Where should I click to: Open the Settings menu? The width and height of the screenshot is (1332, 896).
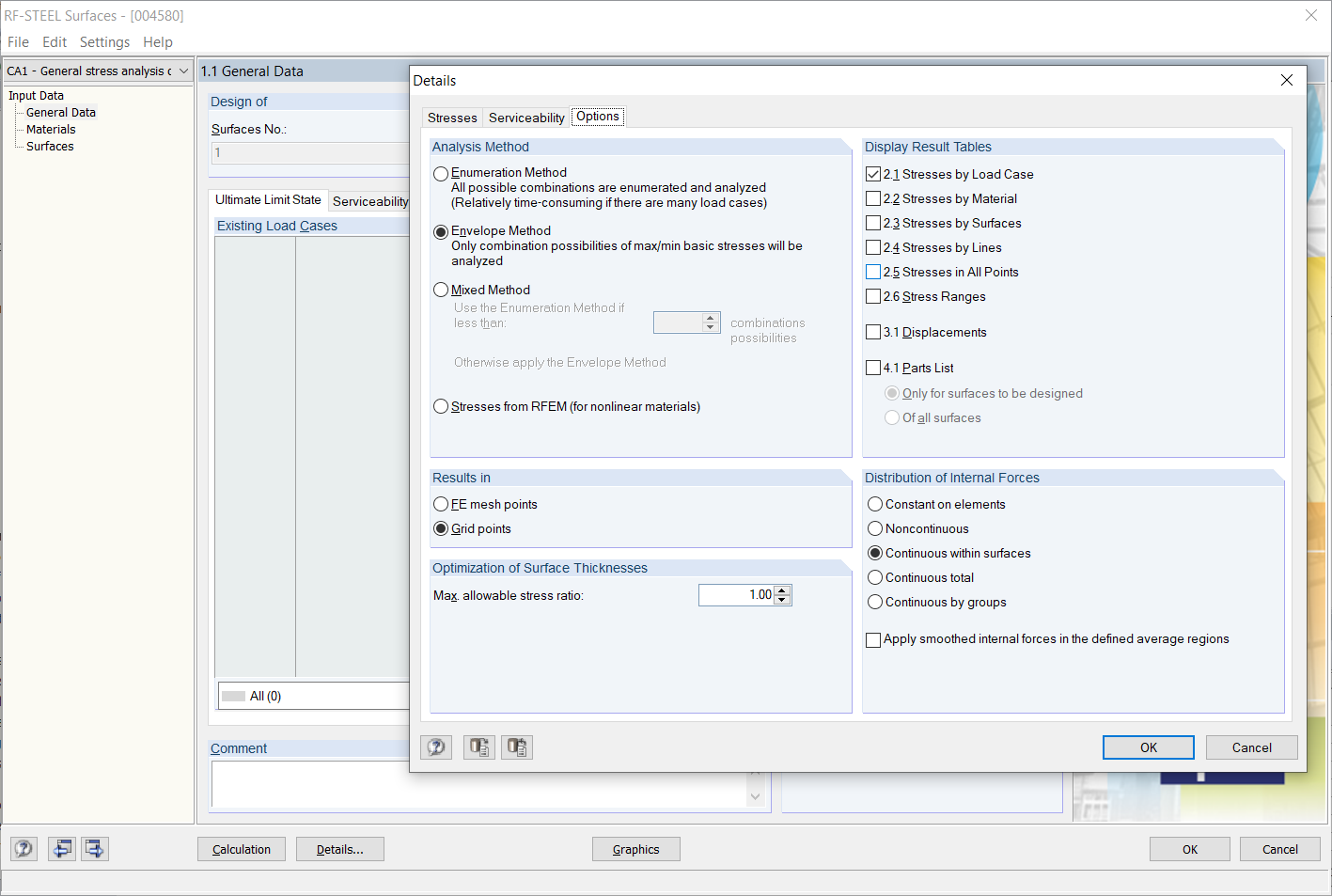pyautogui.click(x=104, y=41)
